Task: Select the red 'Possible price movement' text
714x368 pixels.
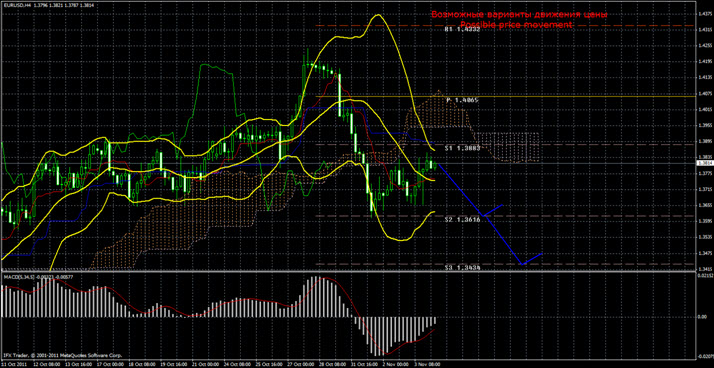Action: click(x=516, y=25)
